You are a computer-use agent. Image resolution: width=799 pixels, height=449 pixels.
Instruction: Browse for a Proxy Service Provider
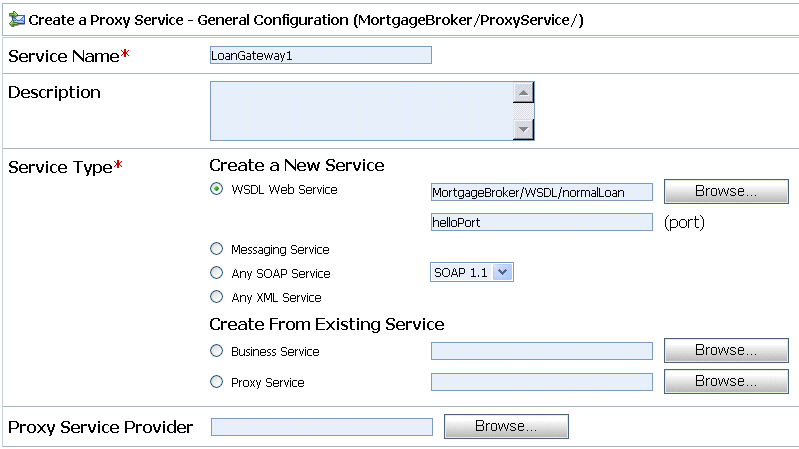[506, 426]
